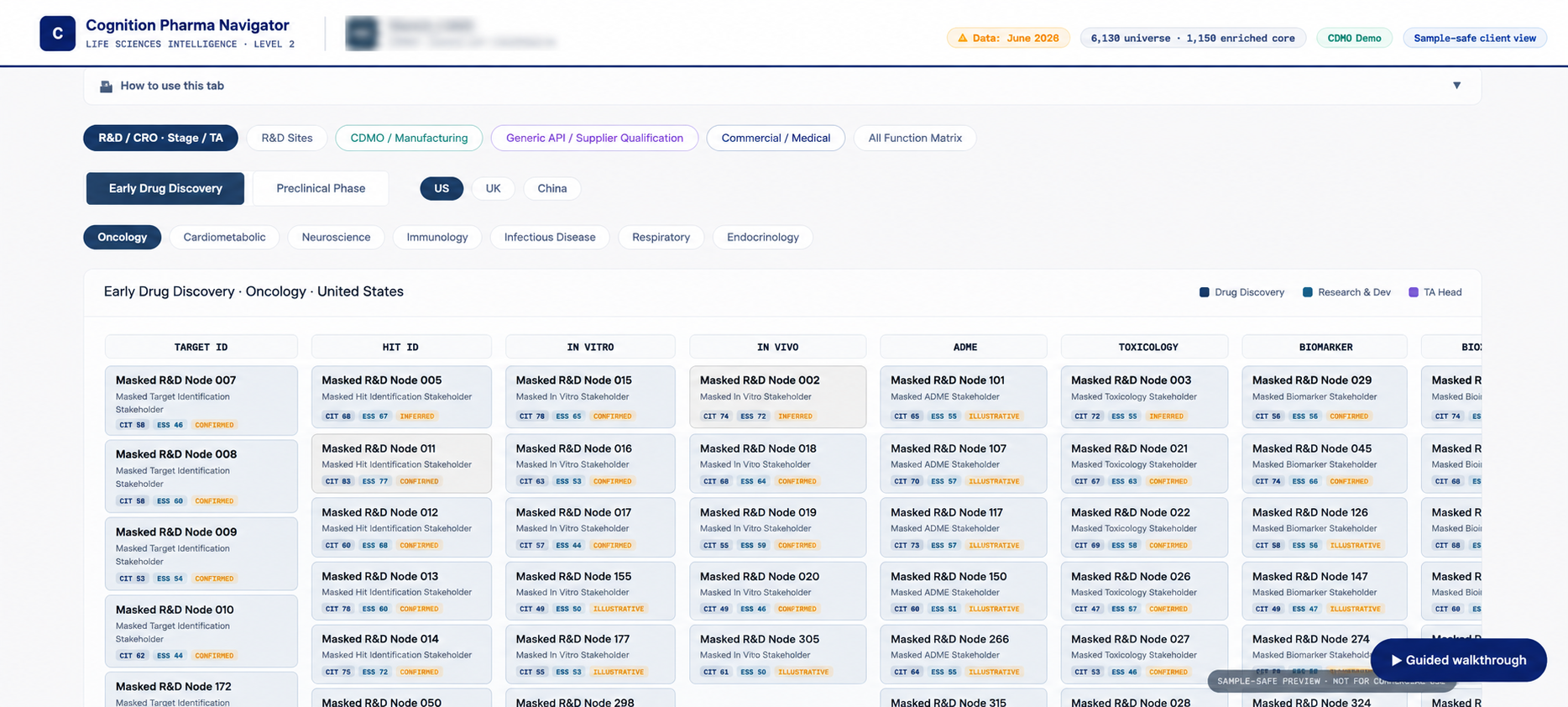Click Masked R&D Node 011 title
This screenshot has width=1568, height=707.
coord(379,448)
